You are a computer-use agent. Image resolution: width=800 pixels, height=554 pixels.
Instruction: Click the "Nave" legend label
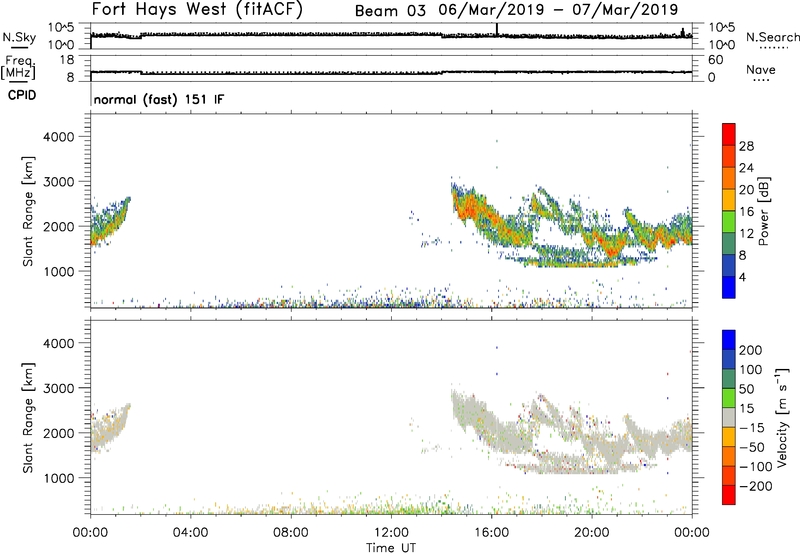click(761, 70)
